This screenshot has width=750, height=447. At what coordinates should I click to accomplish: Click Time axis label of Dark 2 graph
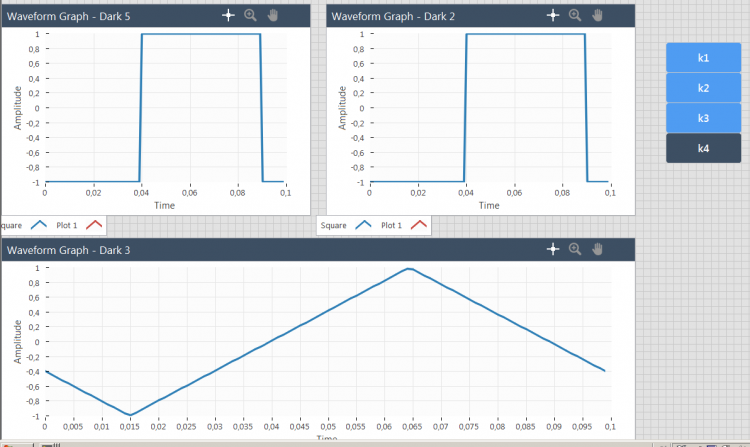489,206
